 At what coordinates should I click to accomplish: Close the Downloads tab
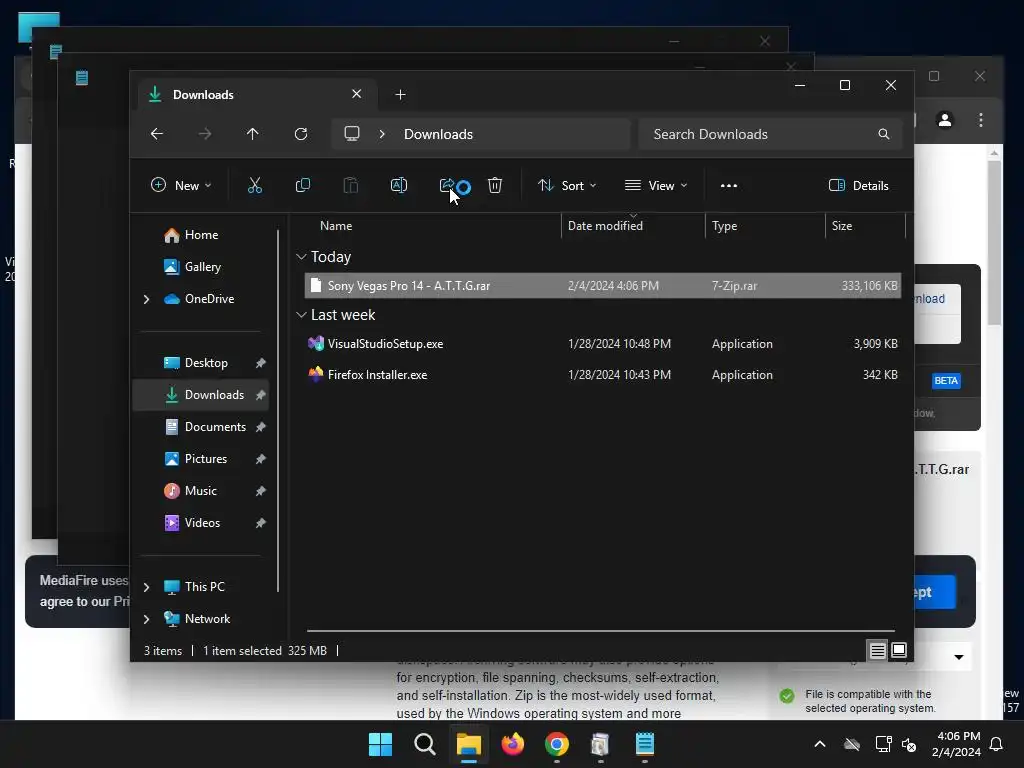357,94
